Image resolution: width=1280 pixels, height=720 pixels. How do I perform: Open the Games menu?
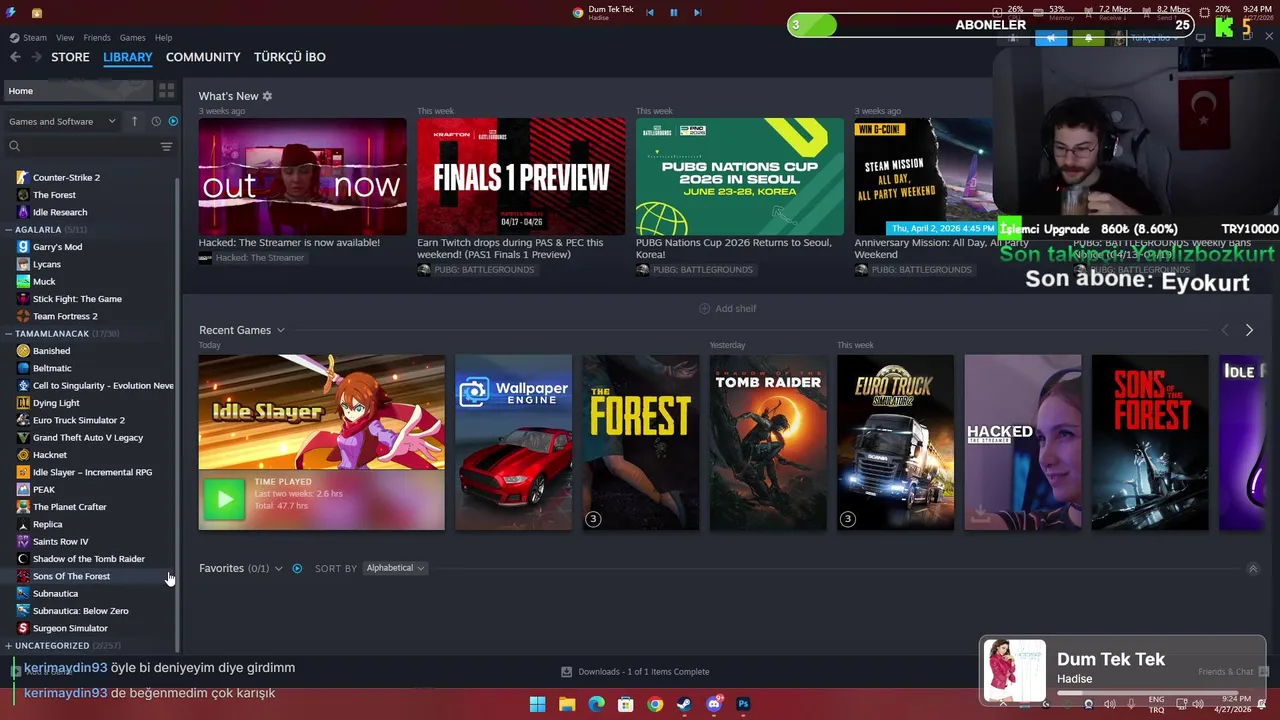(x=133, y=38)
